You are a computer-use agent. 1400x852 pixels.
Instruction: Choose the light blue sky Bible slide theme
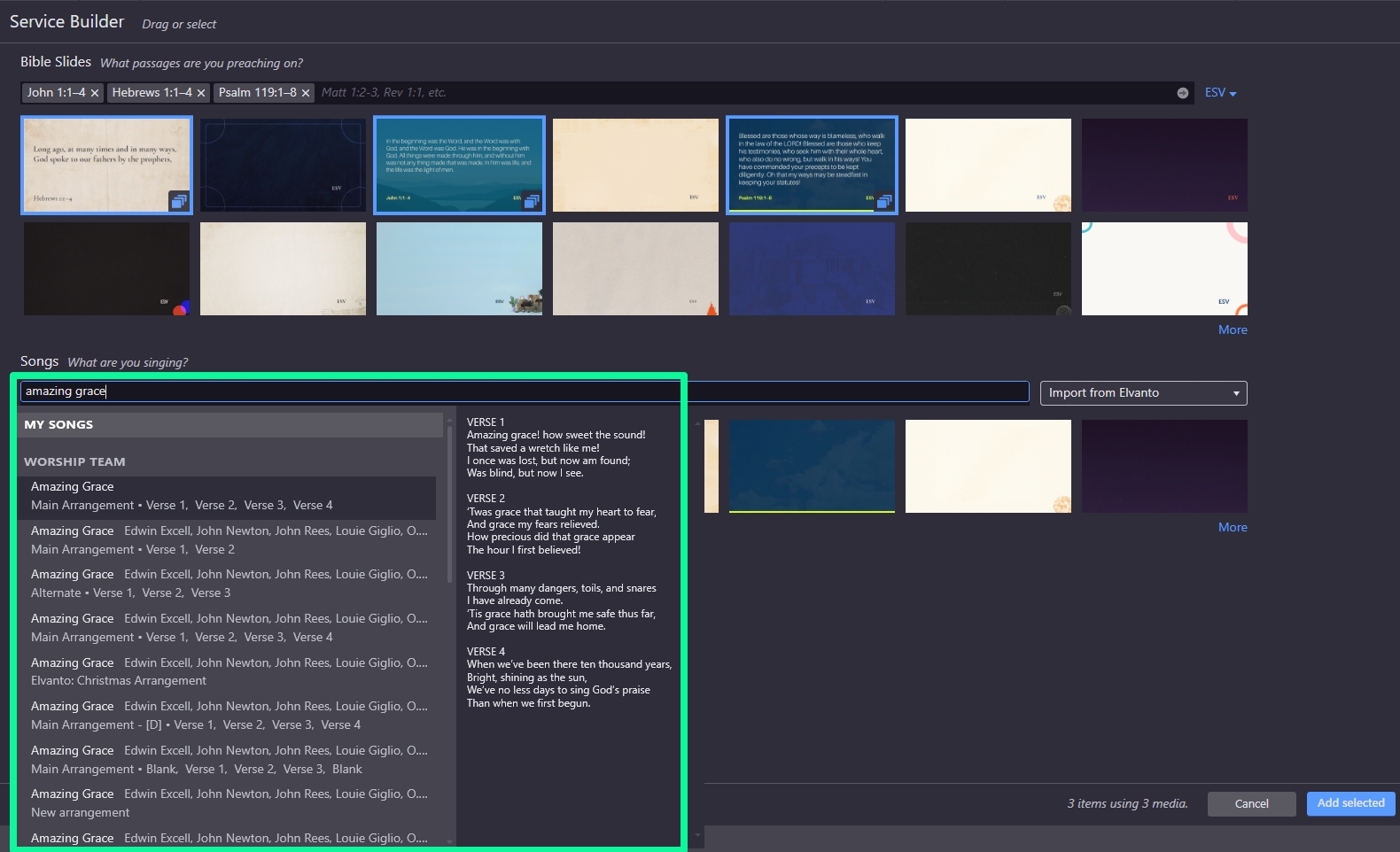459,268
